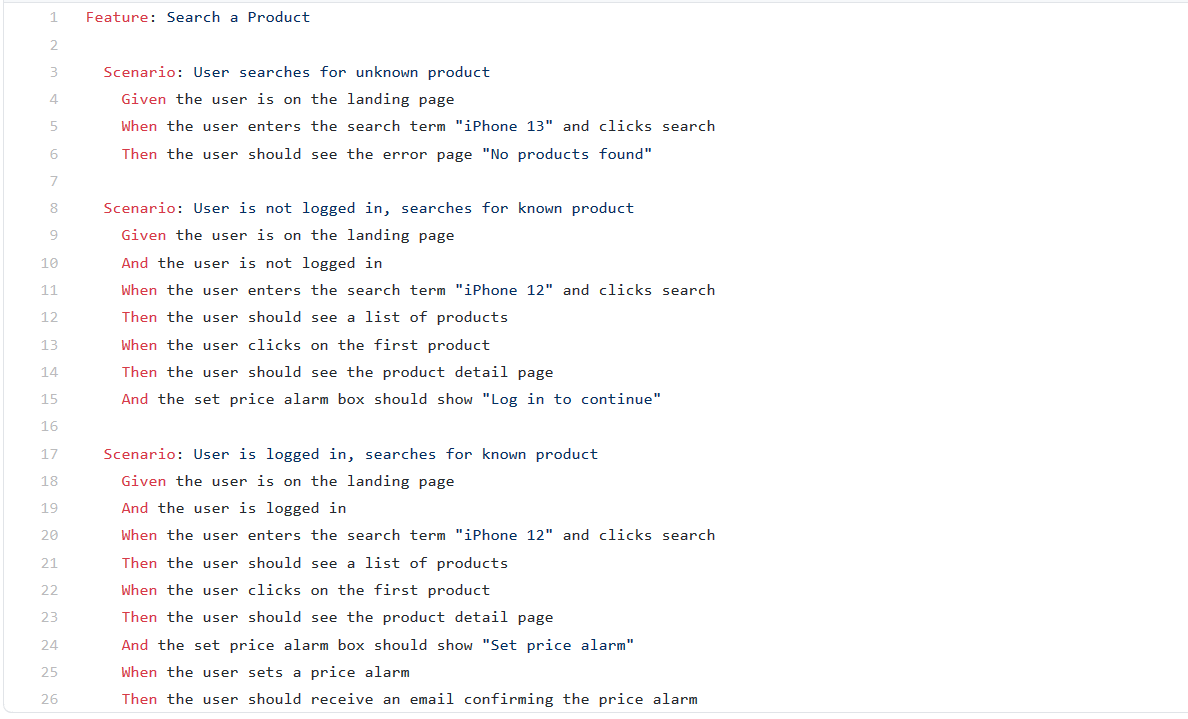The height and width of the screenshot is (719, 1188).
Task: Click line number 1 in gutter
Action: [54, 17]
